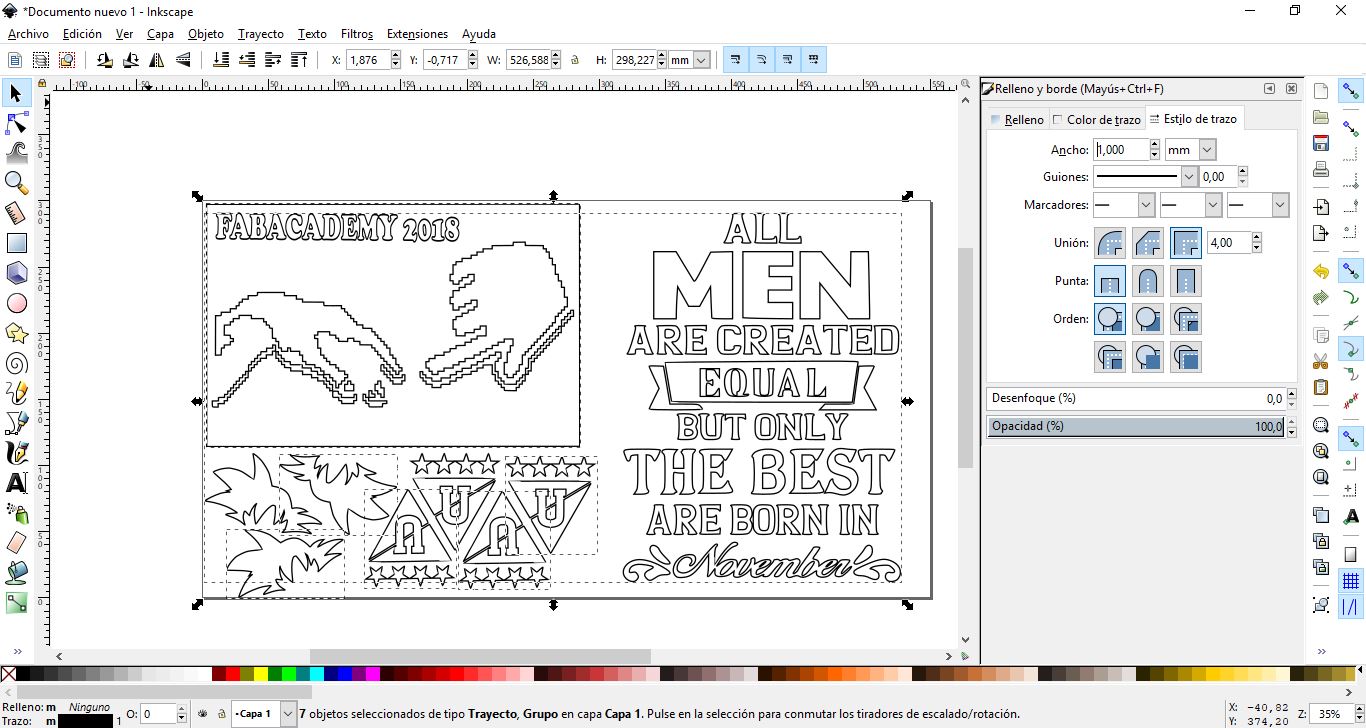Select the Text tool
1366x728 pixels.
point(17,483)
